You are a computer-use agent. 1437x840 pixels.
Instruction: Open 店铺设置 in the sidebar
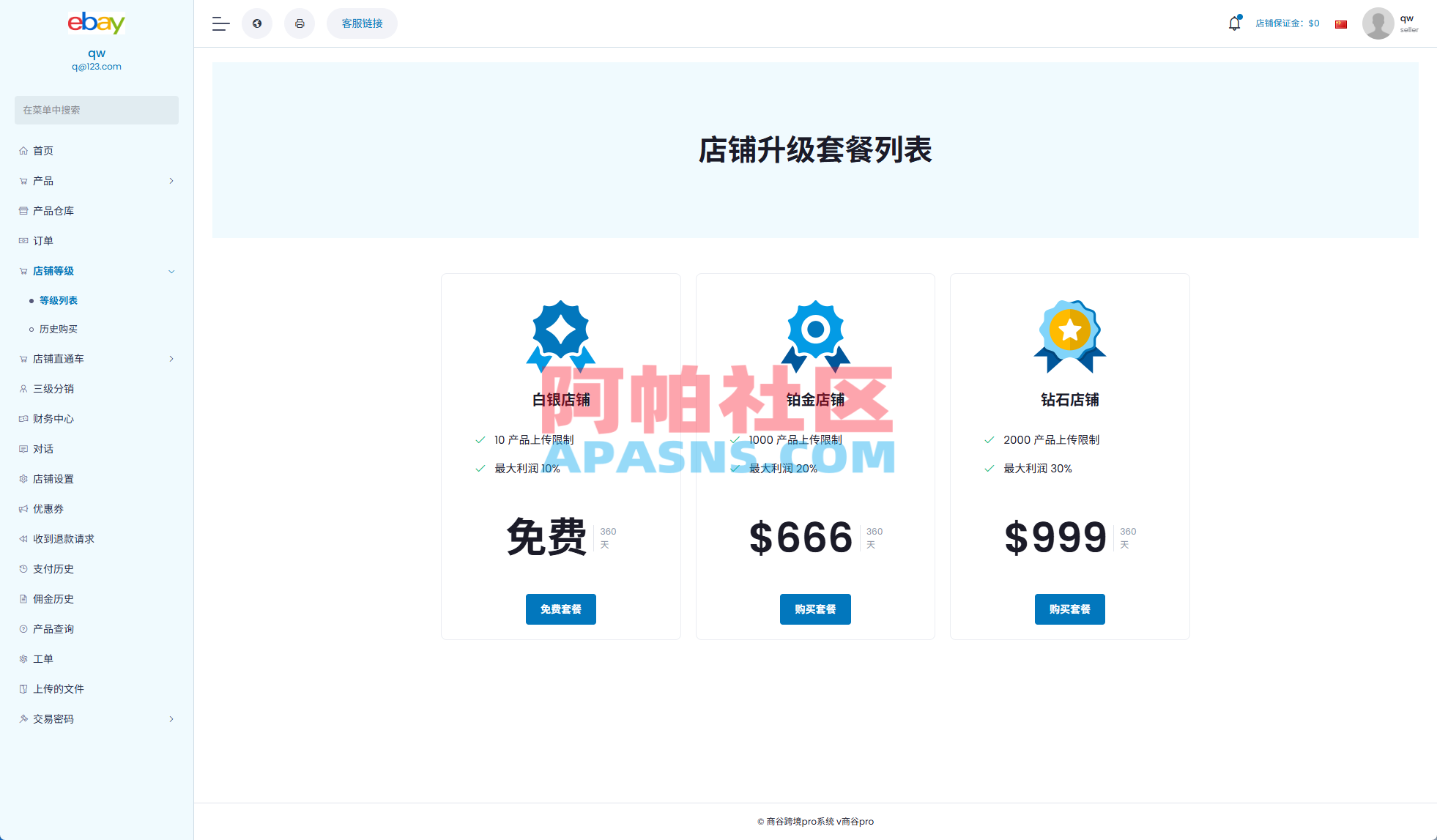(x=51, y=478)
